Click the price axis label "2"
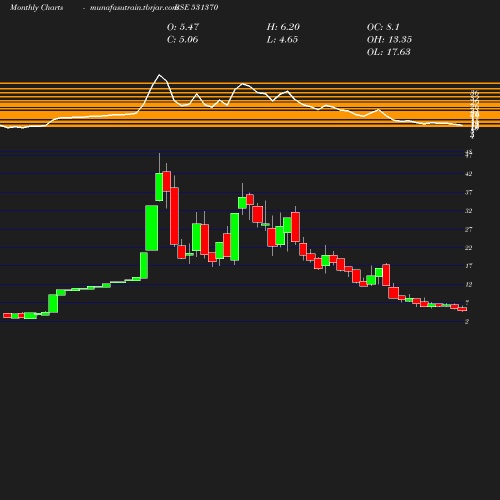500x500 pixels. [x=467, y=322]
